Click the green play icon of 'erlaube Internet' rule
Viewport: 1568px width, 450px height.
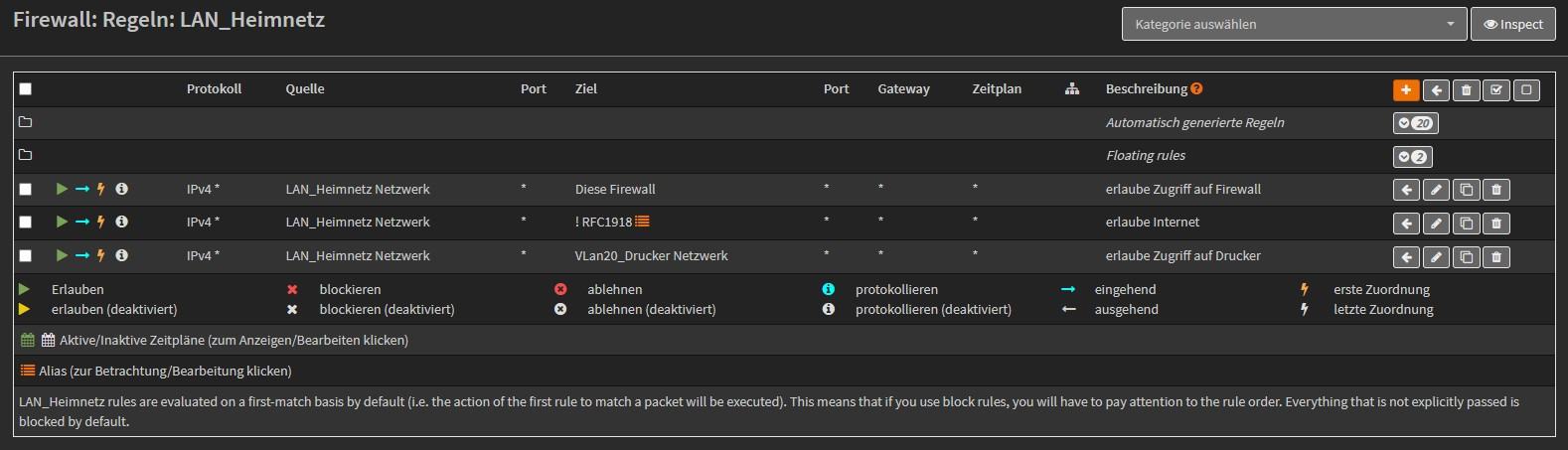click(62, 223)
